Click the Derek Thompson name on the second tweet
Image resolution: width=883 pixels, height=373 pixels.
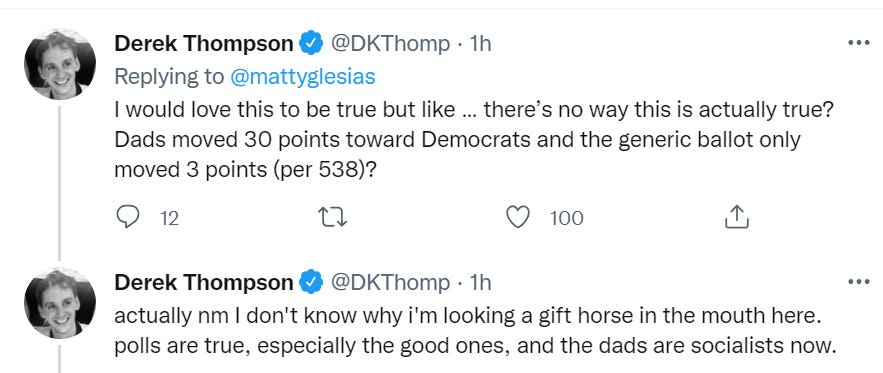coord(204,283)
